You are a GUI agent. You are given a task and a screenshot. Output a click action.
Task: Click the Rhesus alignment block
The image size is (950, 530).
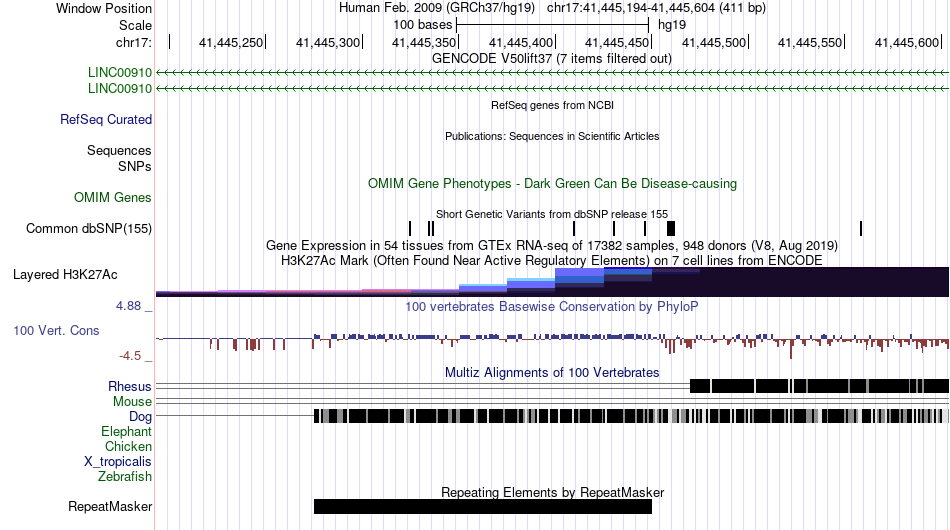[820, 386]
